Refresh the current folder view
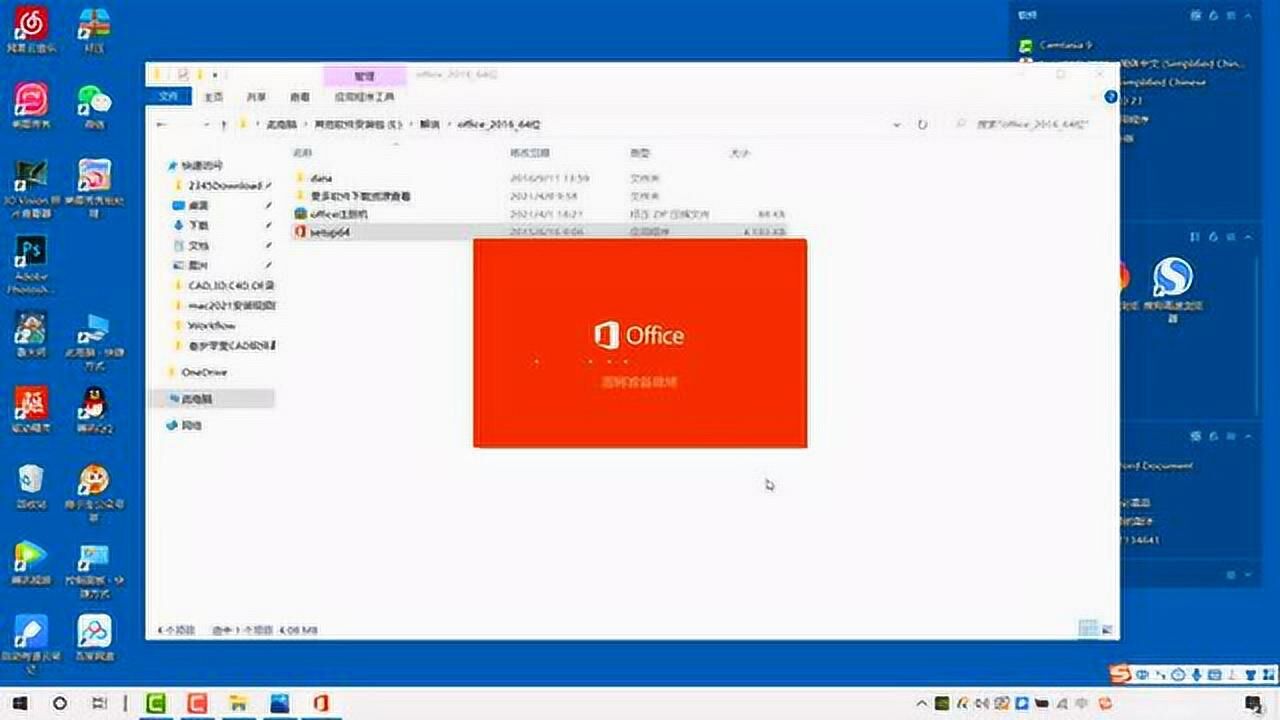Screen dimensions: 1280x720 pos(922,125)
